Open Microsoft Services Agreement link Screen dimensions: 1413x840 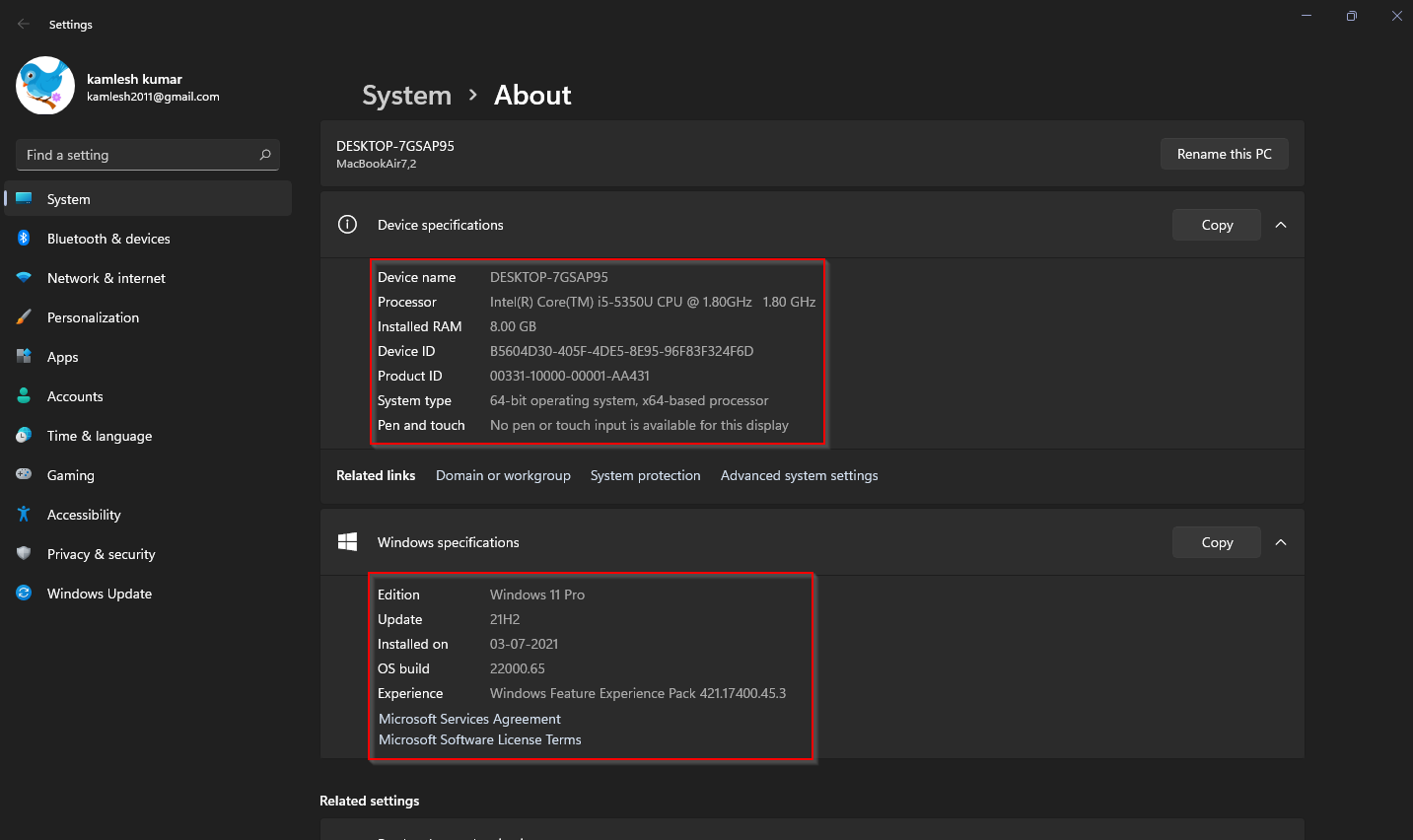click(x=469, y=719)
